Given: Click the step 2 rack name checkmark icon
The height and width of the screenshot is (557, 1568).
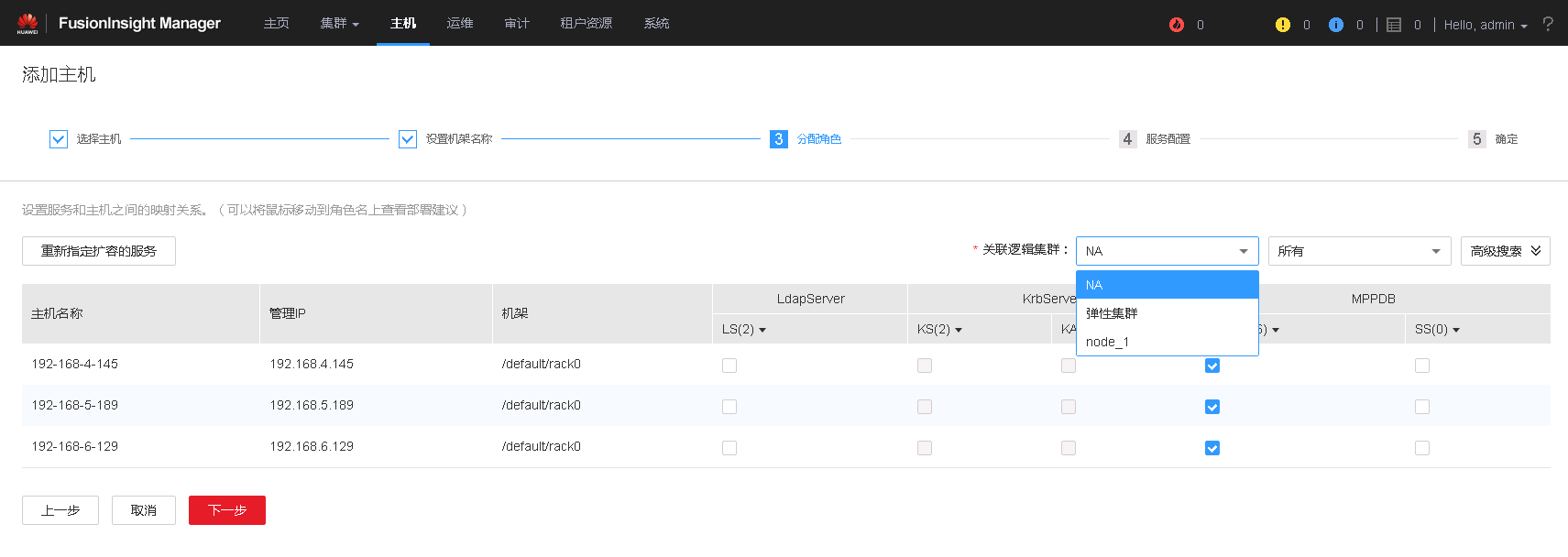Looking at the screenshot, I should (x=408, y=139).
